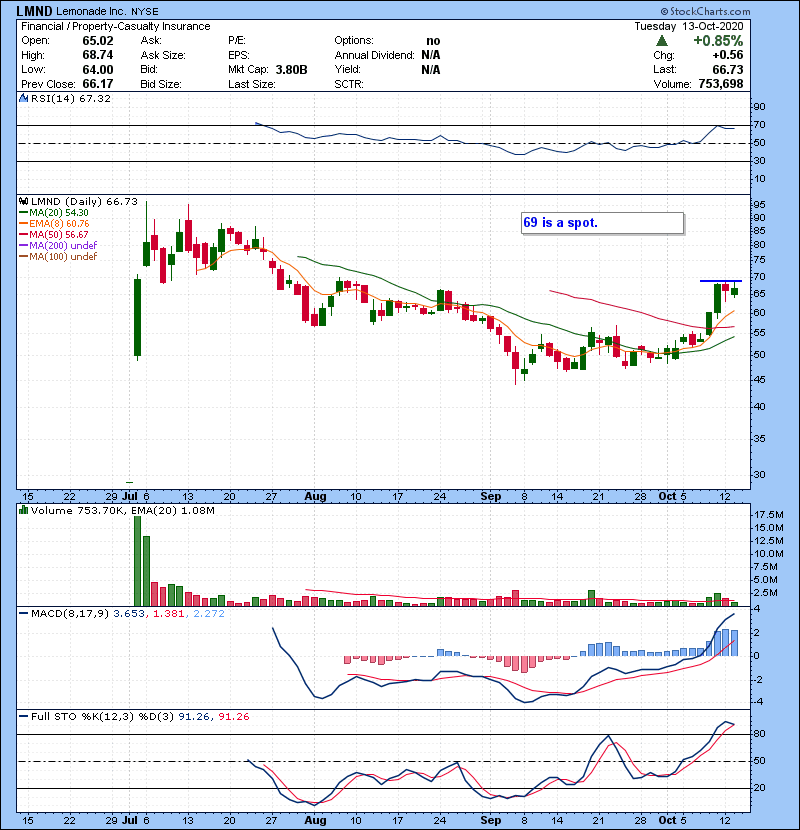Click the Lemonade Inc. company name
800x830 pixels.
tap(91, 11)
